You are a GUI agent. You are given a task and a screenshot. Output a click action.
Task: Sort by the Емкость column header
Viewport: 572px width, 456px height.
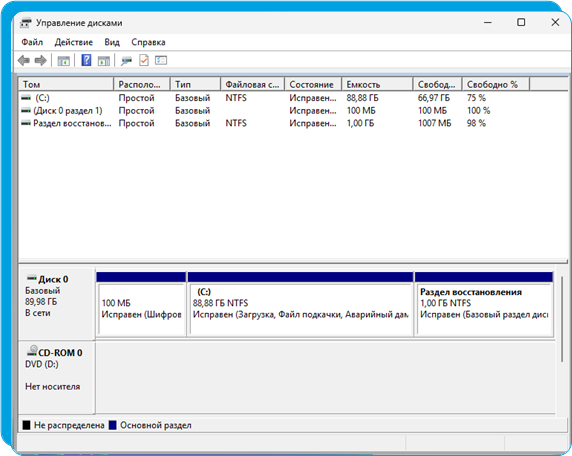pos(377,84)
